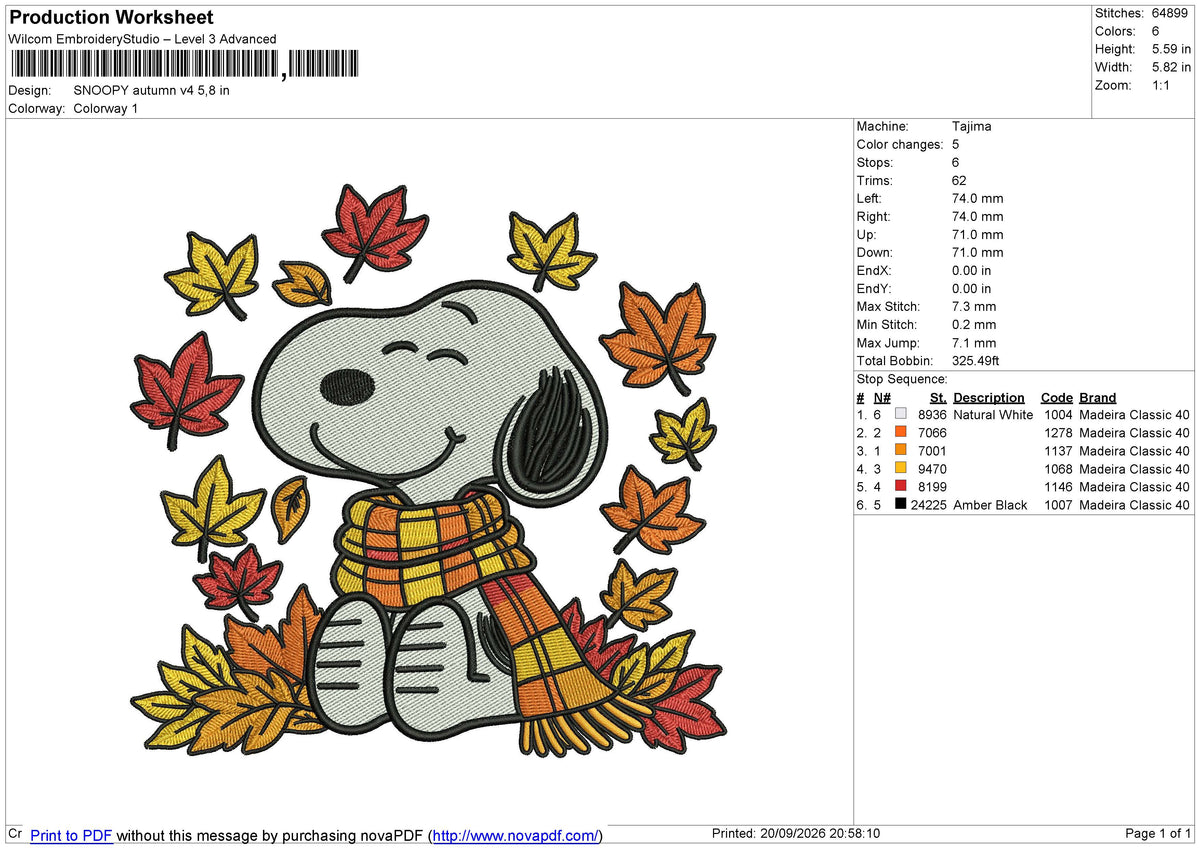Image resolution: width=1200 pixels, height=848 pixels.
Task: Click the Description column header
Action: [989, 397]
